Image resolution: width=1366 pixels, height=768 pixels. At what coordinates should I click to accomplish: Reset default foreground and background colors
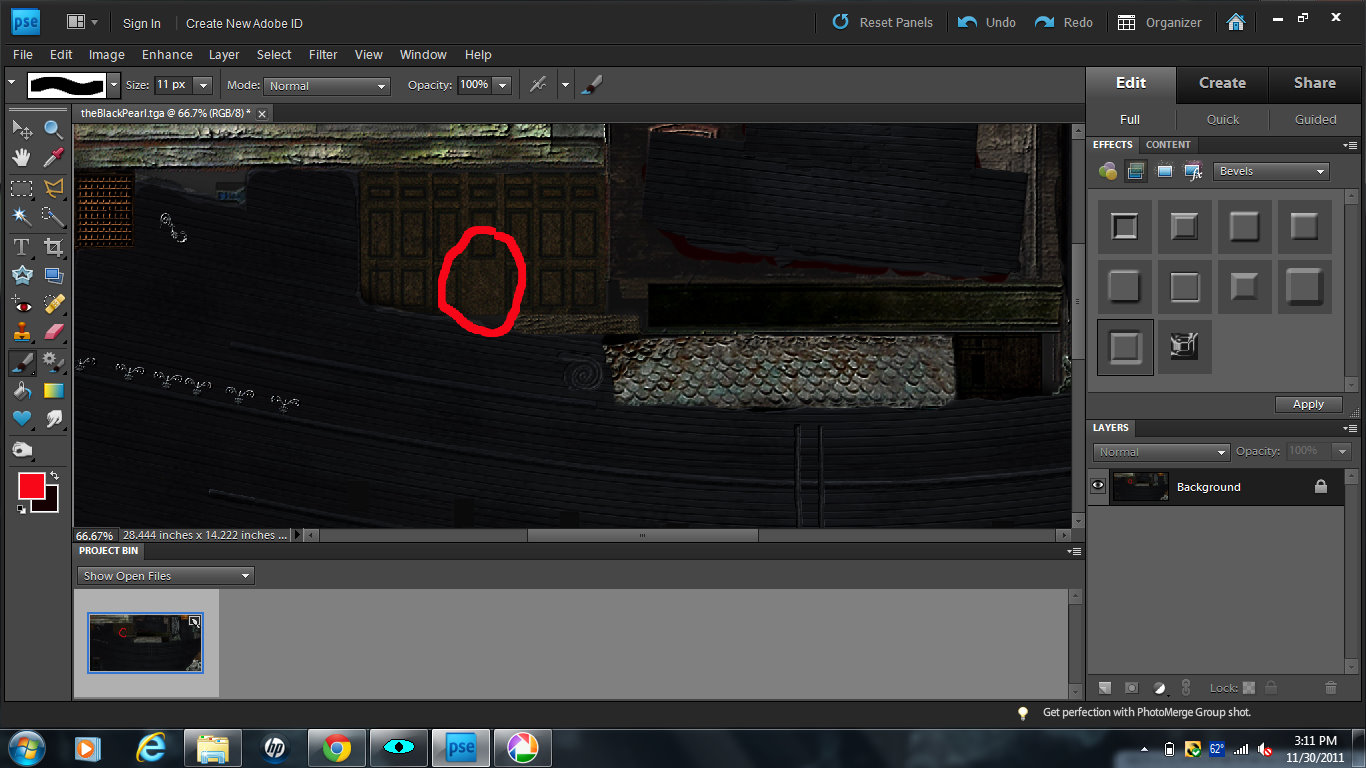(21, 510)
